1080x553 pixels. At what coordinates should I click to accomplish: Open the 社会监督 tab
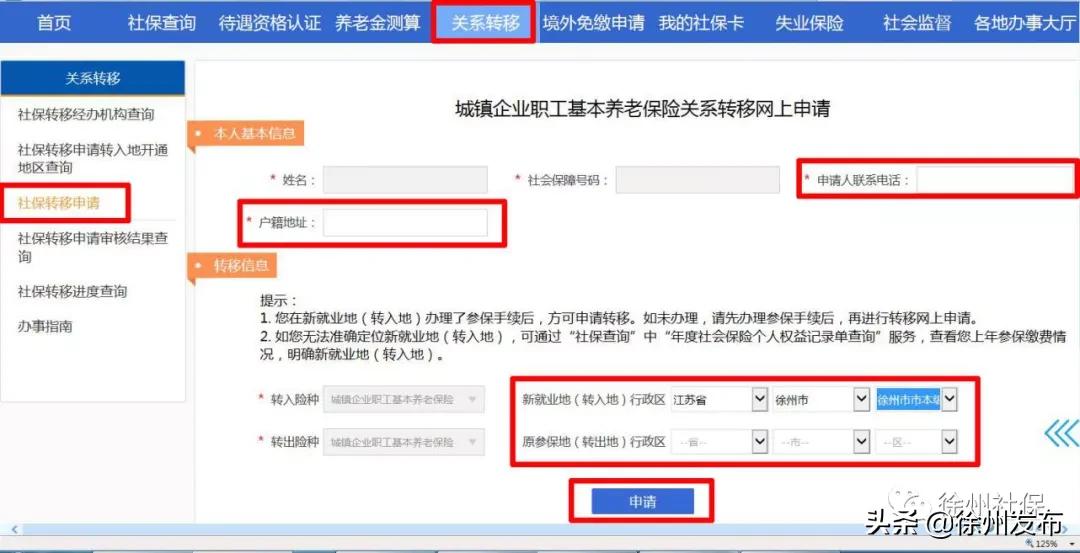point(917,23)
